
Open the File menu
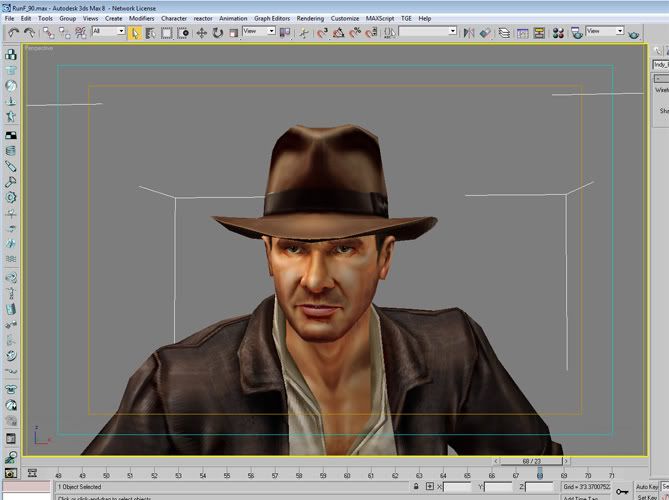[x=9, y=18]
